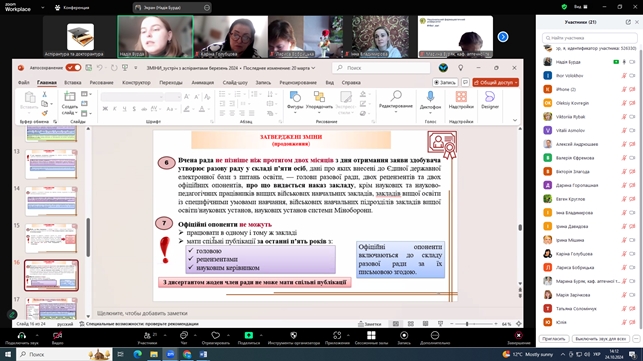Open the font size combo box
The height and width of the screenshot is (361, 643).
(x=173, y=97)
